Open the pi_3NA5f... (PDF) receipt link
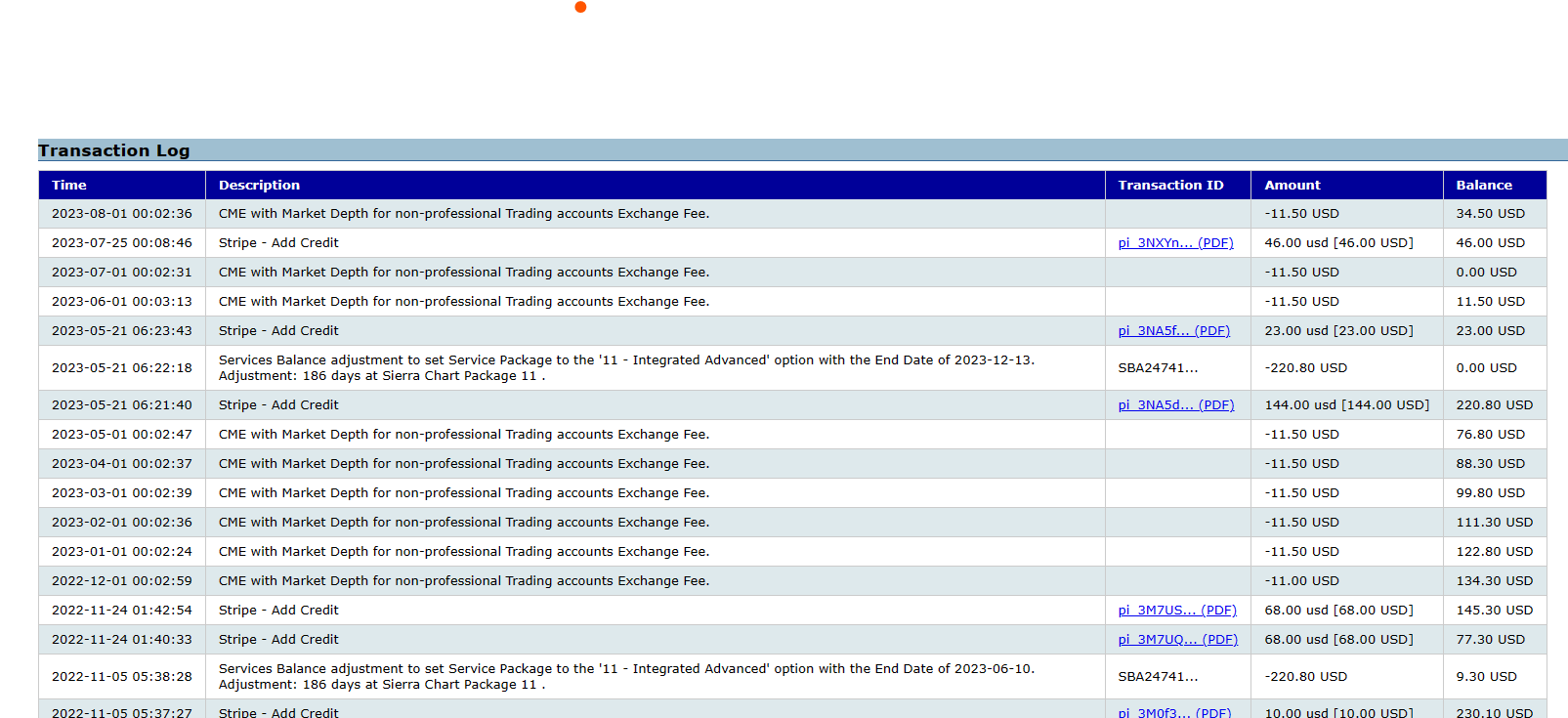This screenshot has height=718, width=1568. point(1173,331)
